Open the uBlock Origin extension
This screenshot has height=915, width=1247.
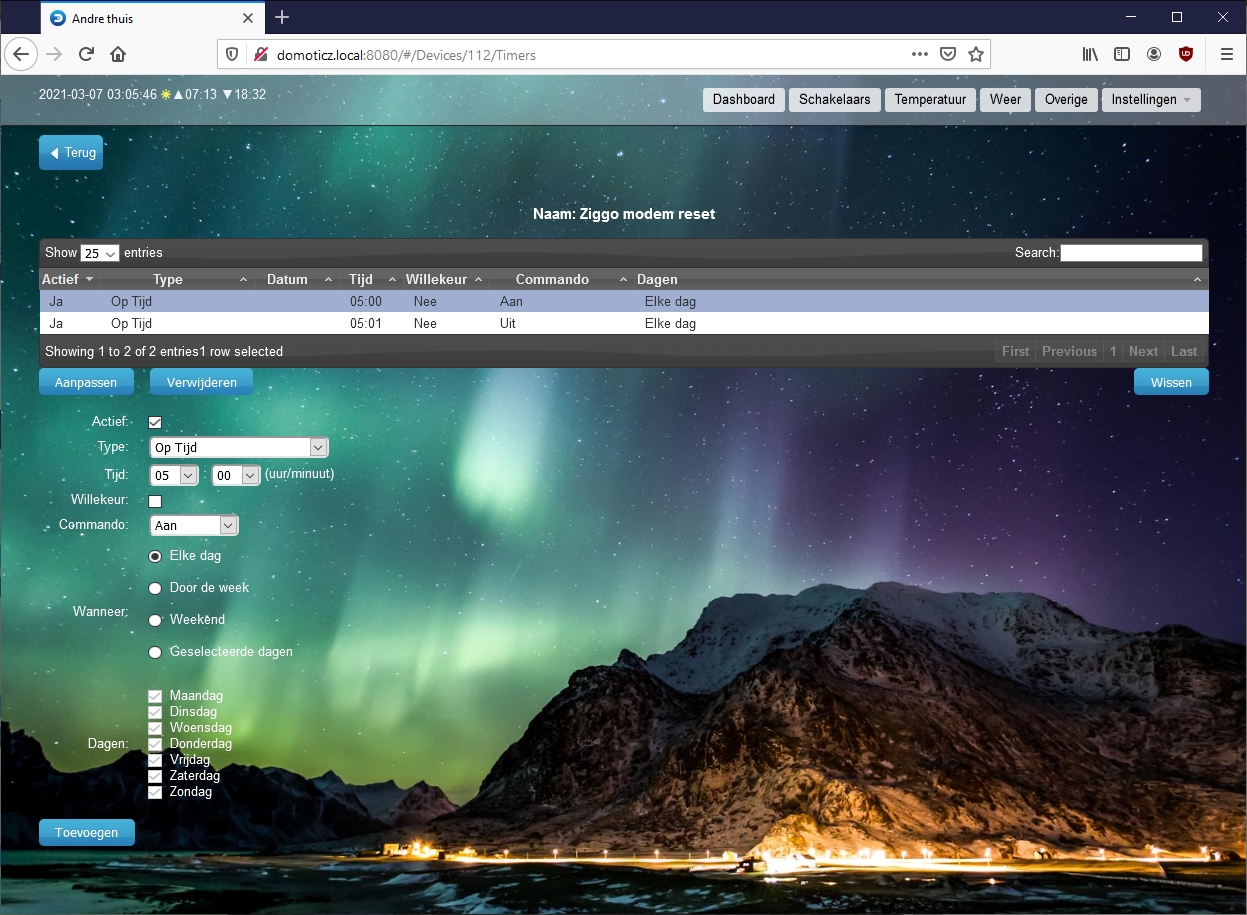click(1186, 54)
